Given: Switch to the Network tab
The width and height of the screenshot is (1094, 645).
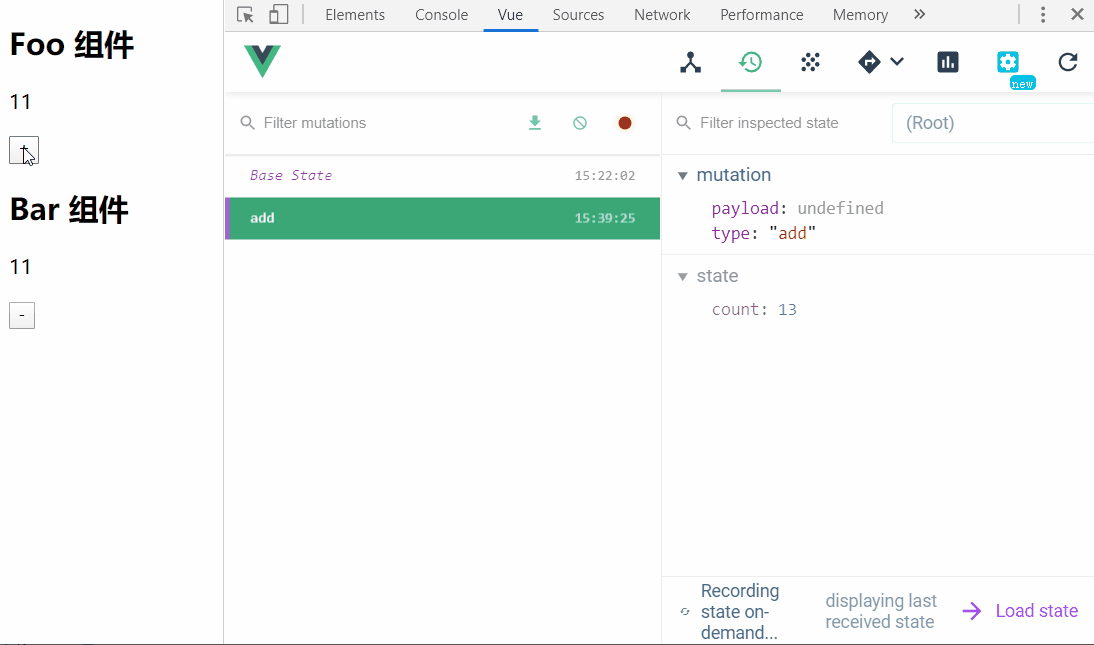Looking at the screenshot, I should pyautogui.click(x=662, y=15).
